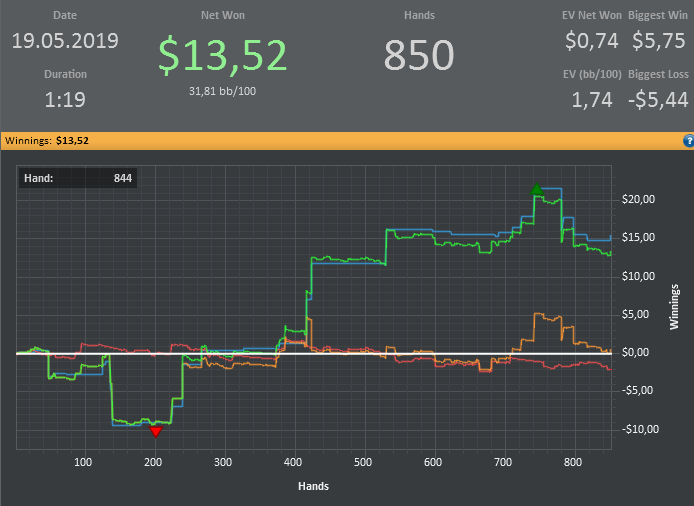694x506 pixels.
Task: Click the Net Won value $13,52
Action: pos(223,55)
